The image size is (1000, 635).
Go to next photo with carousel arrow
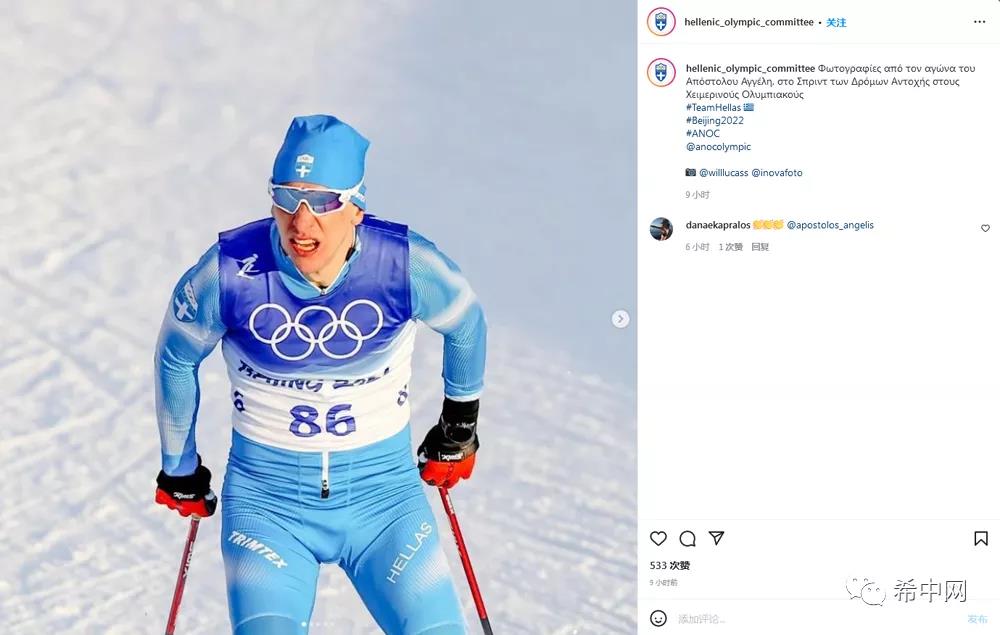[x=621, y=319]
